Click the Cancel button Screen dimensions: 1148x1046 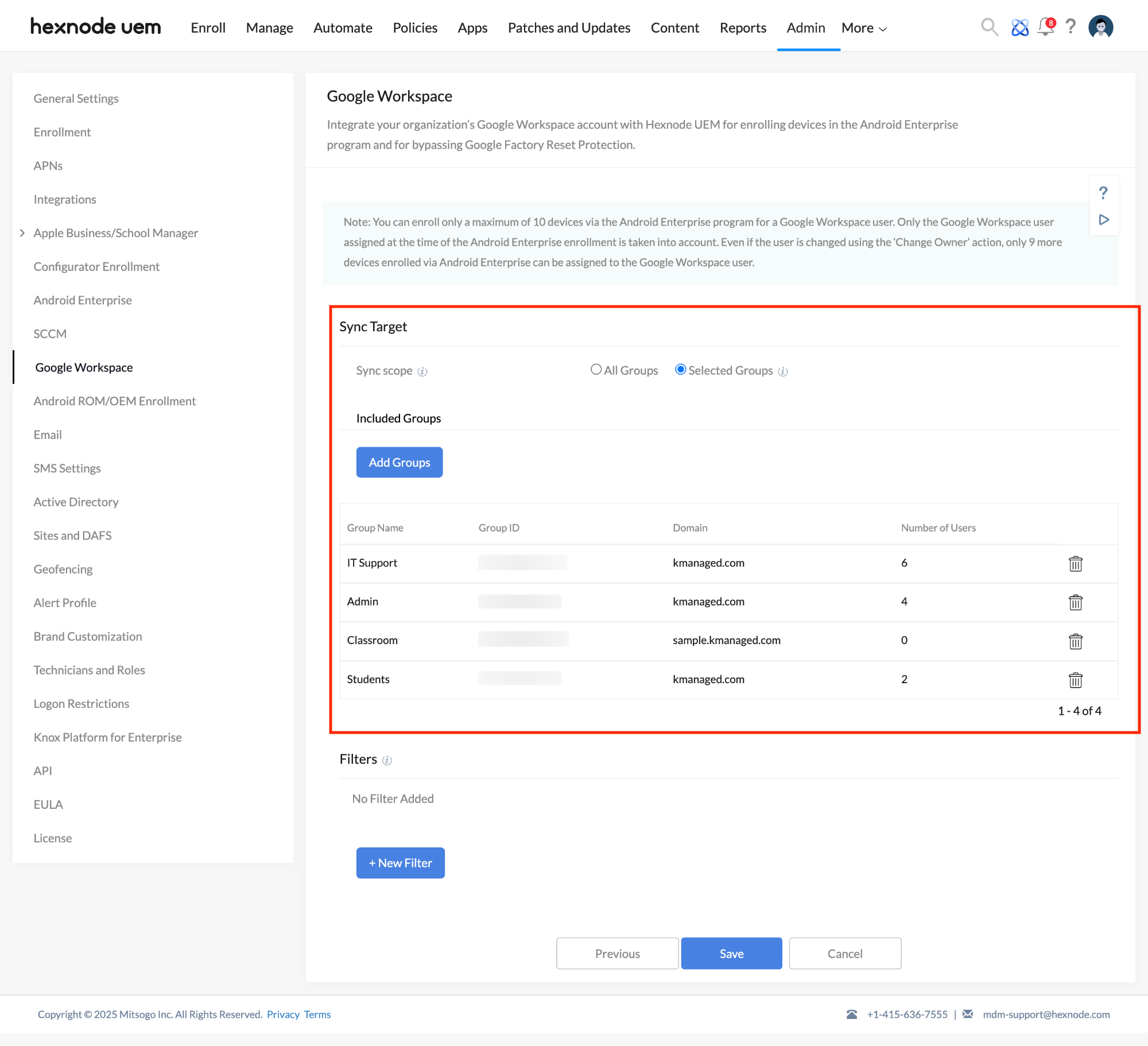[x=845, y=954]
